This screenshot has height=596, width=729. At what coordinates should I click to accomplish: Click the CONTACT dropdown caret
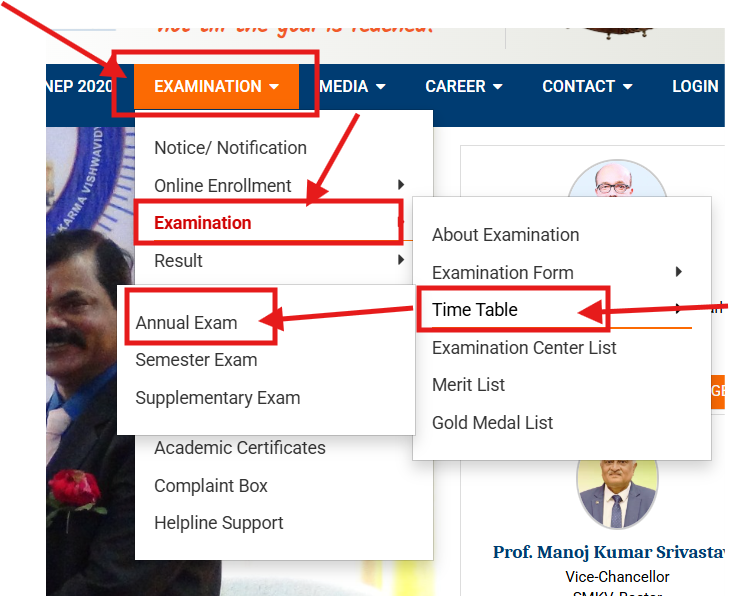click(628, 87)
